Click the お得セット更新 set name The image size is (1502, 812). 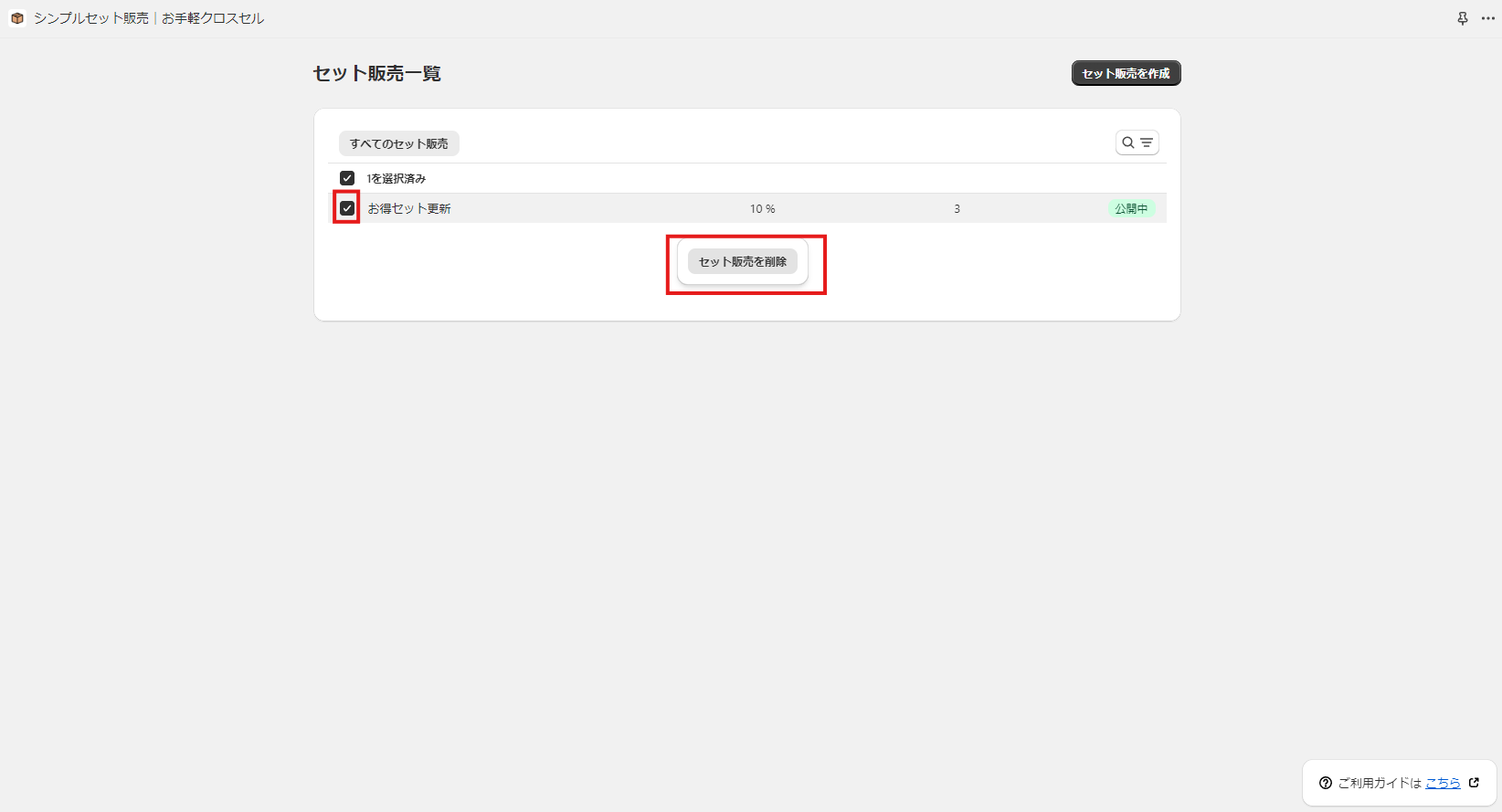click(x=409, y=208)
